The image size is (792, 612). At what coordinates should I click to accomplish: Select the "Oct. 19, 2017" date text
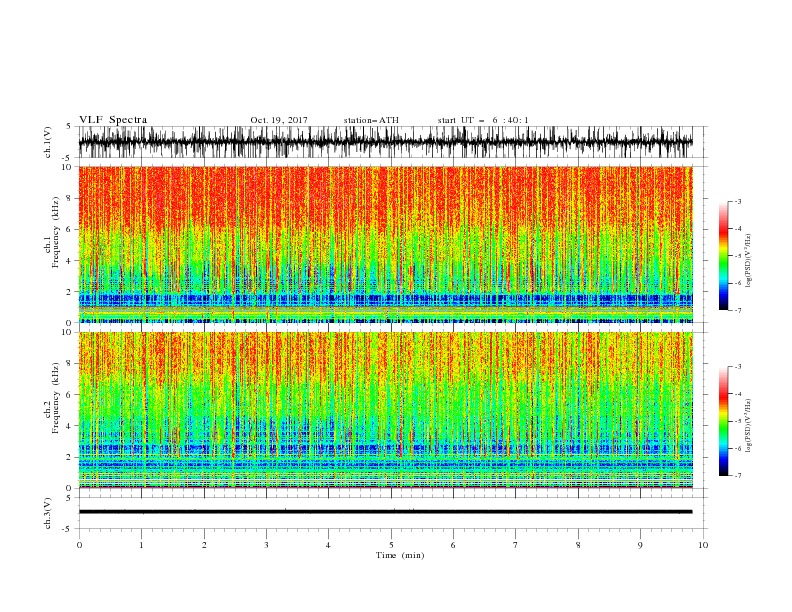[279, 120]
